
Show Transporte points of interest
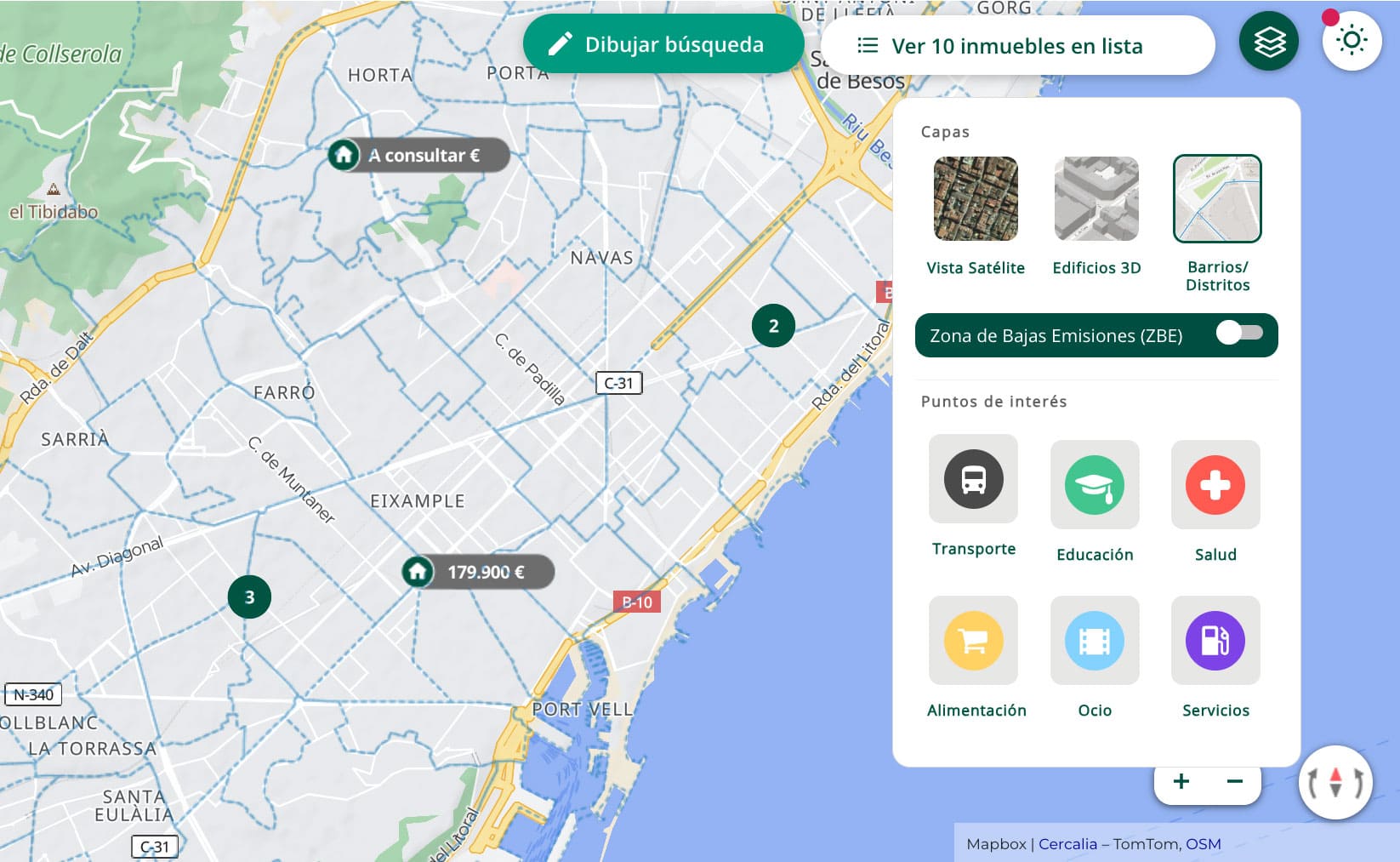973,479
